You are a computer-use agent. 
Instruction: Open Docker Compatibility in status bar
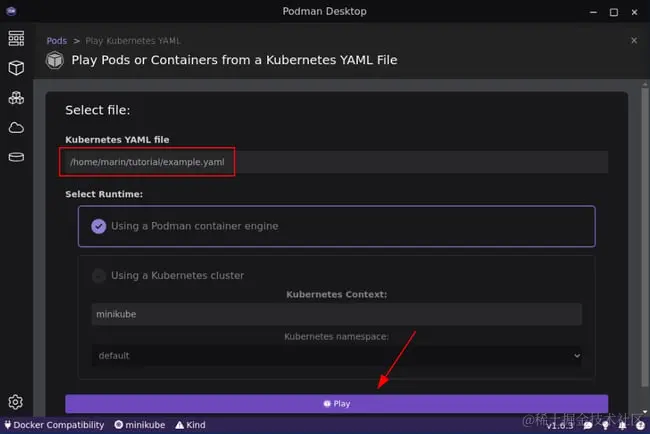coord(54,425)
